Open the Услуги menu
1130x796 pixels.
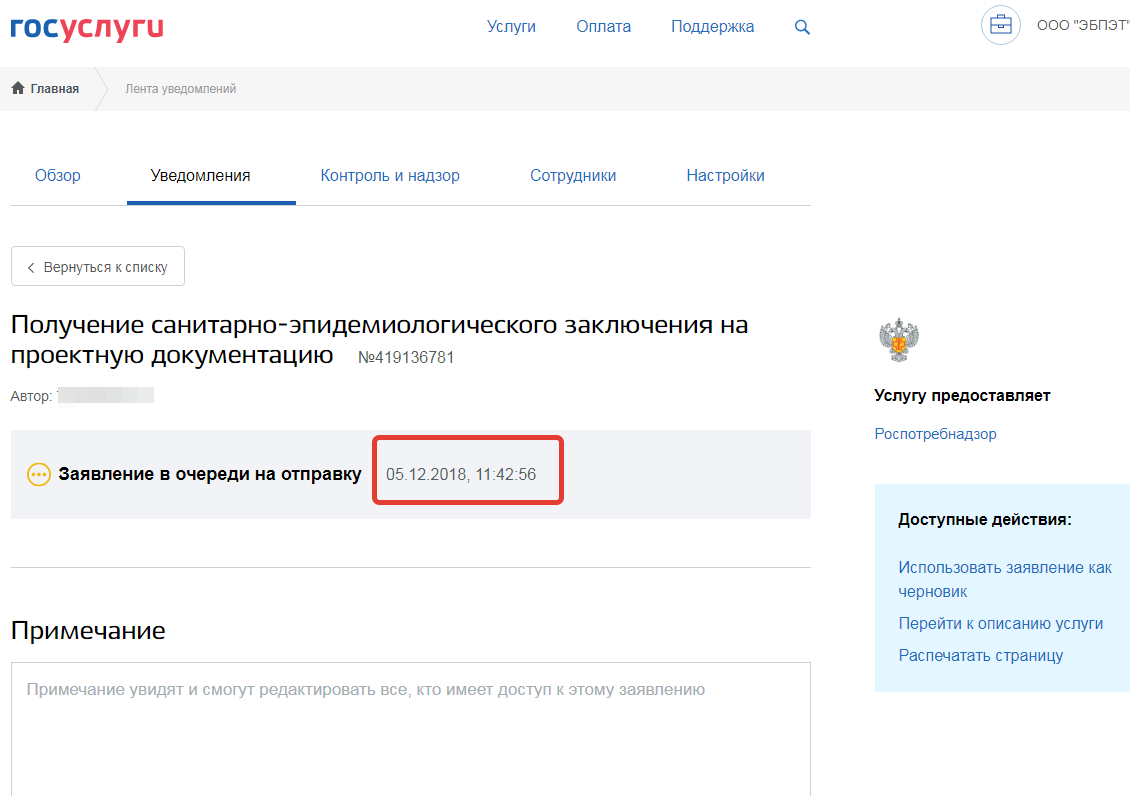click(x=511, y=27)
